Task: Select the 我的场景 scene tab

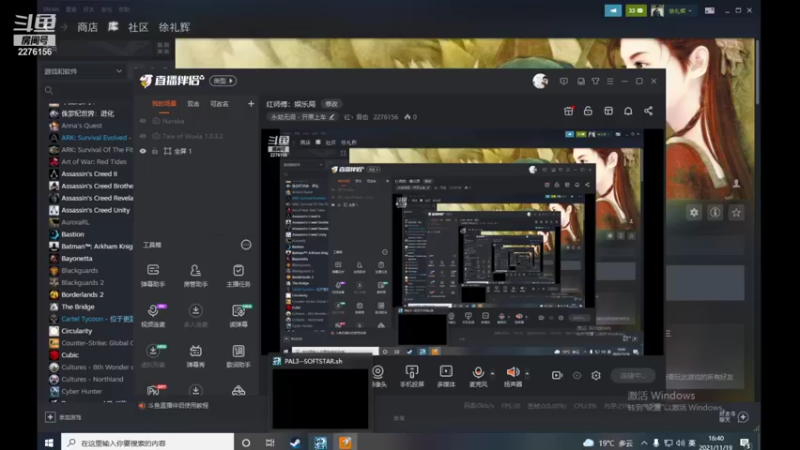Action: 164,104
